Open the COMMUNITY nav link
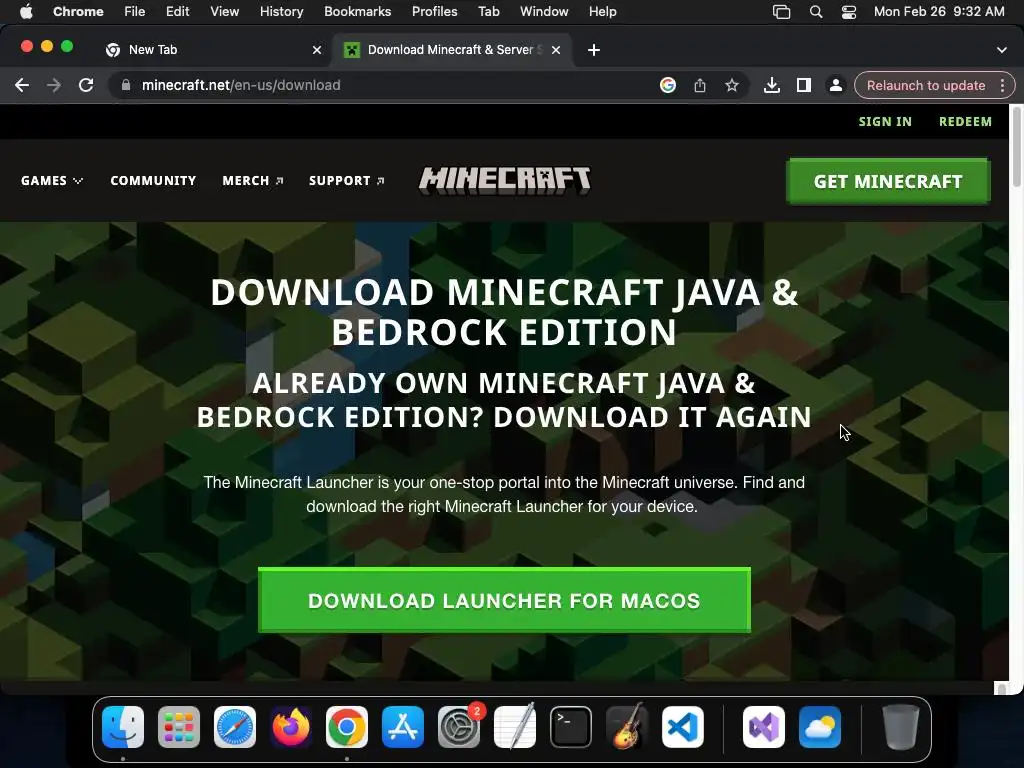1024x768 pixels. click(x=153, y=180)
